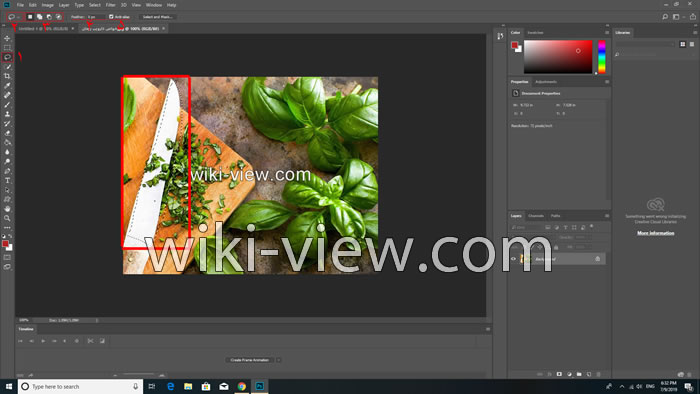Hide the Background layer with eye icon
The width and height of the screenshot is (700, 394).
pyautogui.click(x=513, y=259)
